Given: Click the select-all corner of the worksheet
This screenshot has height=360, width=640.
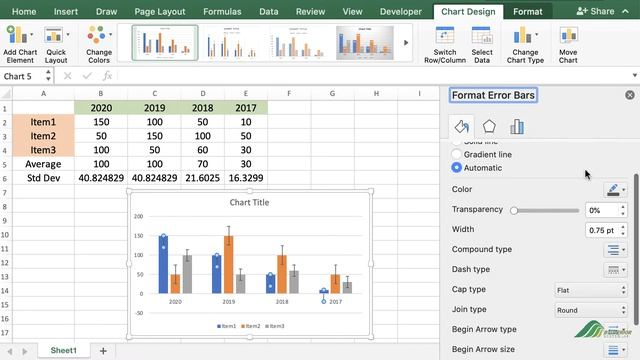Looking at the screenshot, I should (x=6, y=94).
